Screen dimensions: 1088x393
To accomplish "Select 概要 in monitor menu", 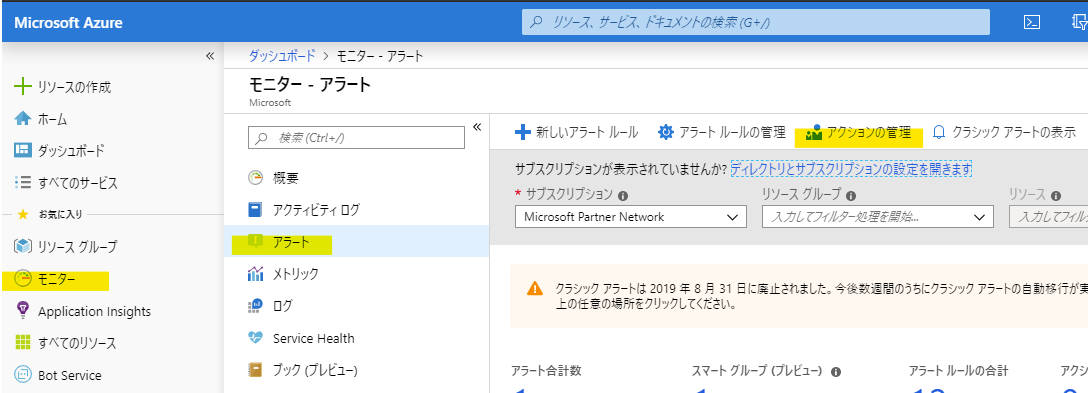I will (x=285, y=178).
